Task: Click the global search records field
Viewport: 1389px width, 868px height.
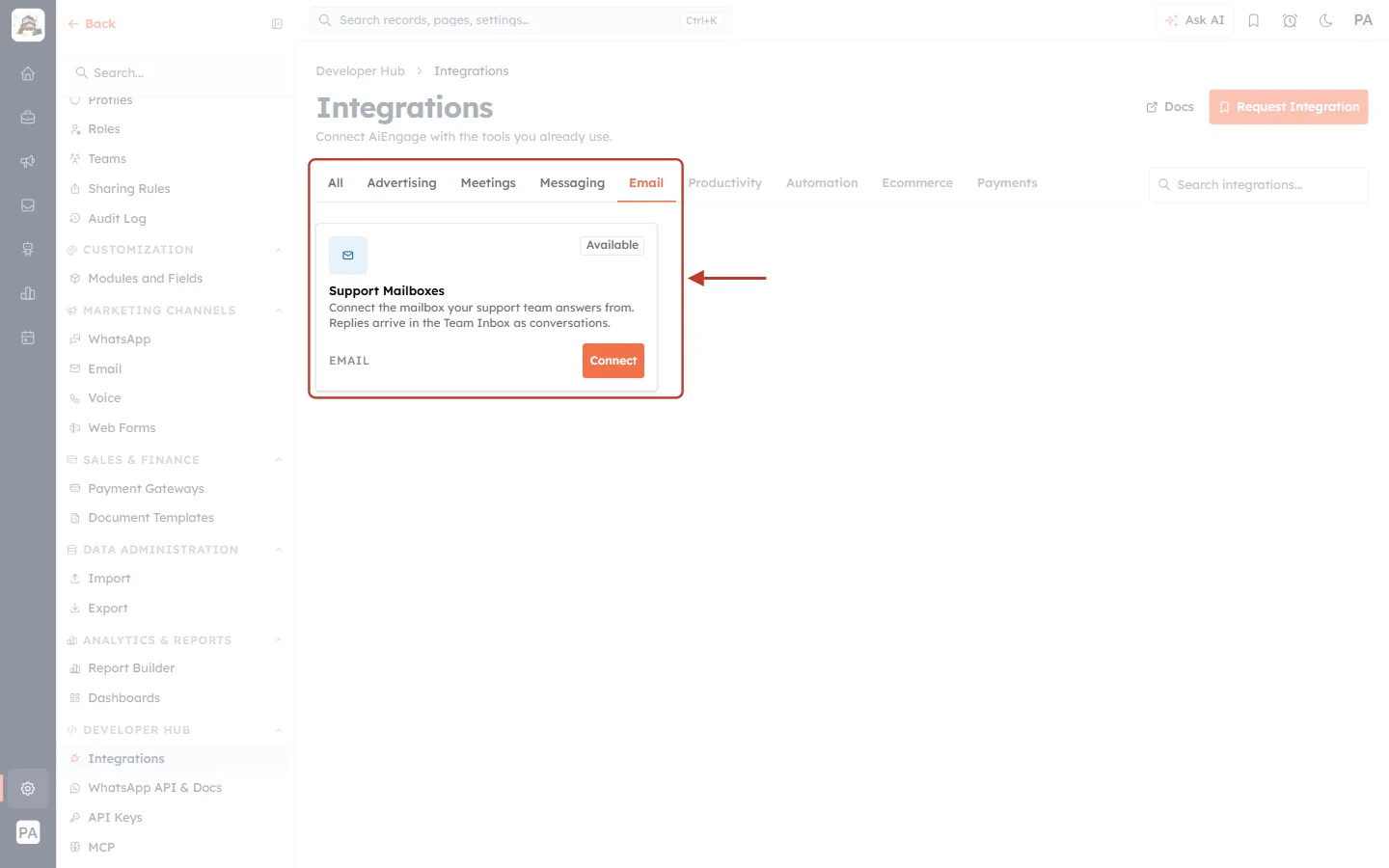Action: (521, 20)
